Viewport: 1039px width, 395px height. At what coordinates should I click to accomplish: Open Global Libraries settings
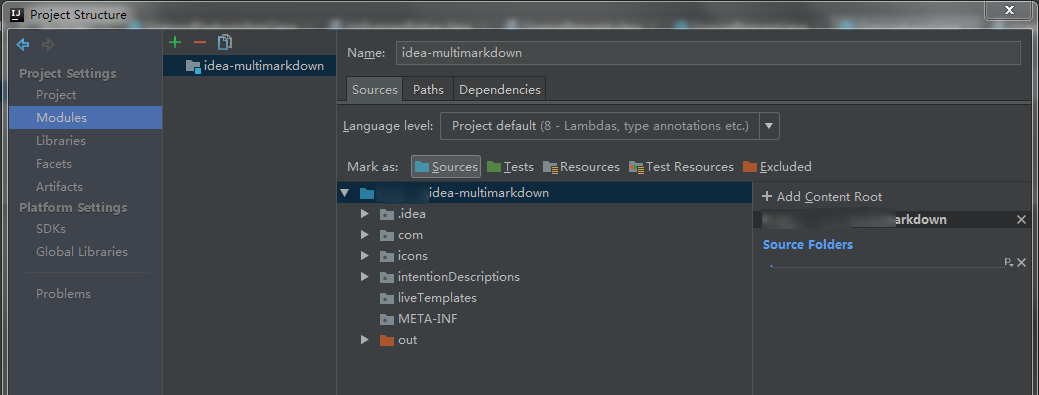pyautogui.click(x=82, y=252)
